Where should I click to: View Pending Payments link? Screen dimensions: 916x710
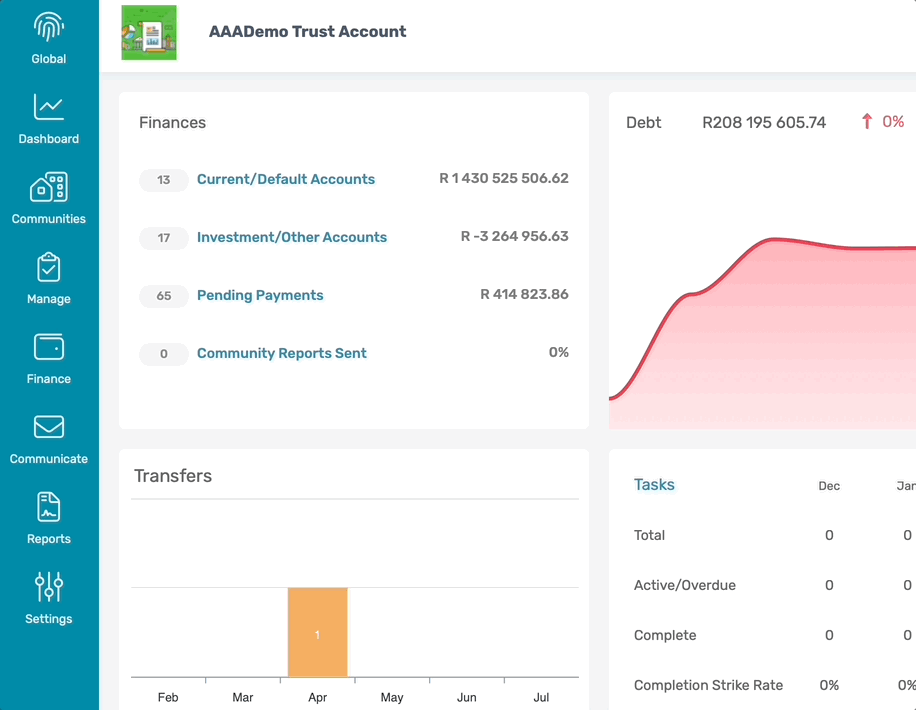pyautogui.click(x=260, y=295)
